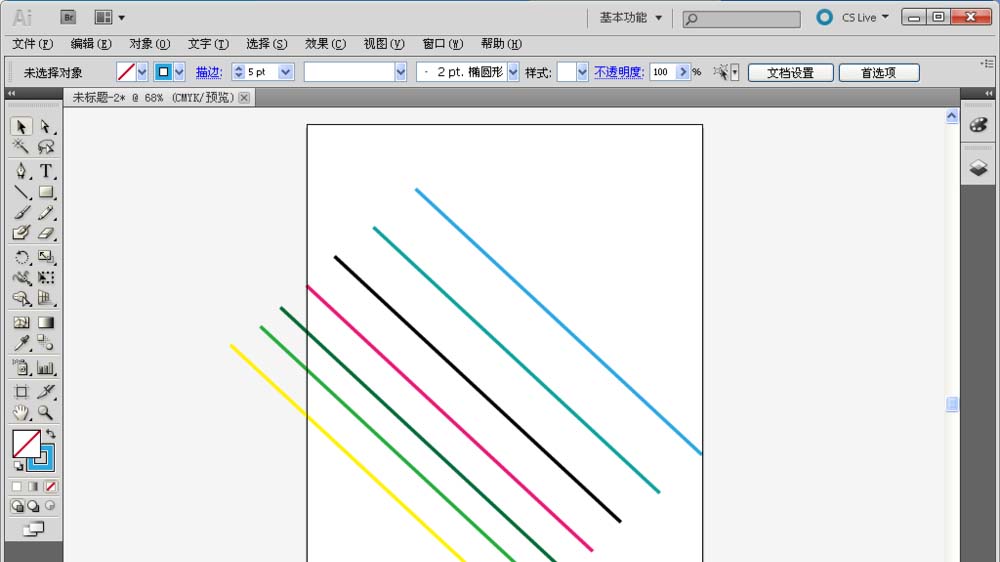Set paint mode to Color
This screenshot has width=1000, height=562.
17,487
